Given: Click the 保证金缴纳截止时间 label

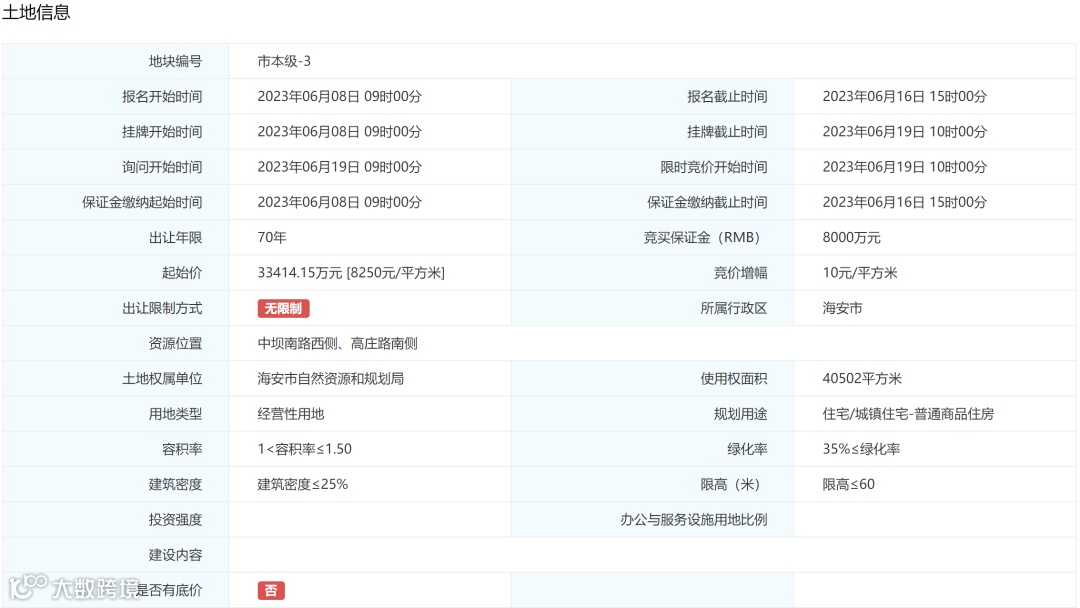Looking at the screenshot, I should pos(707,202).
